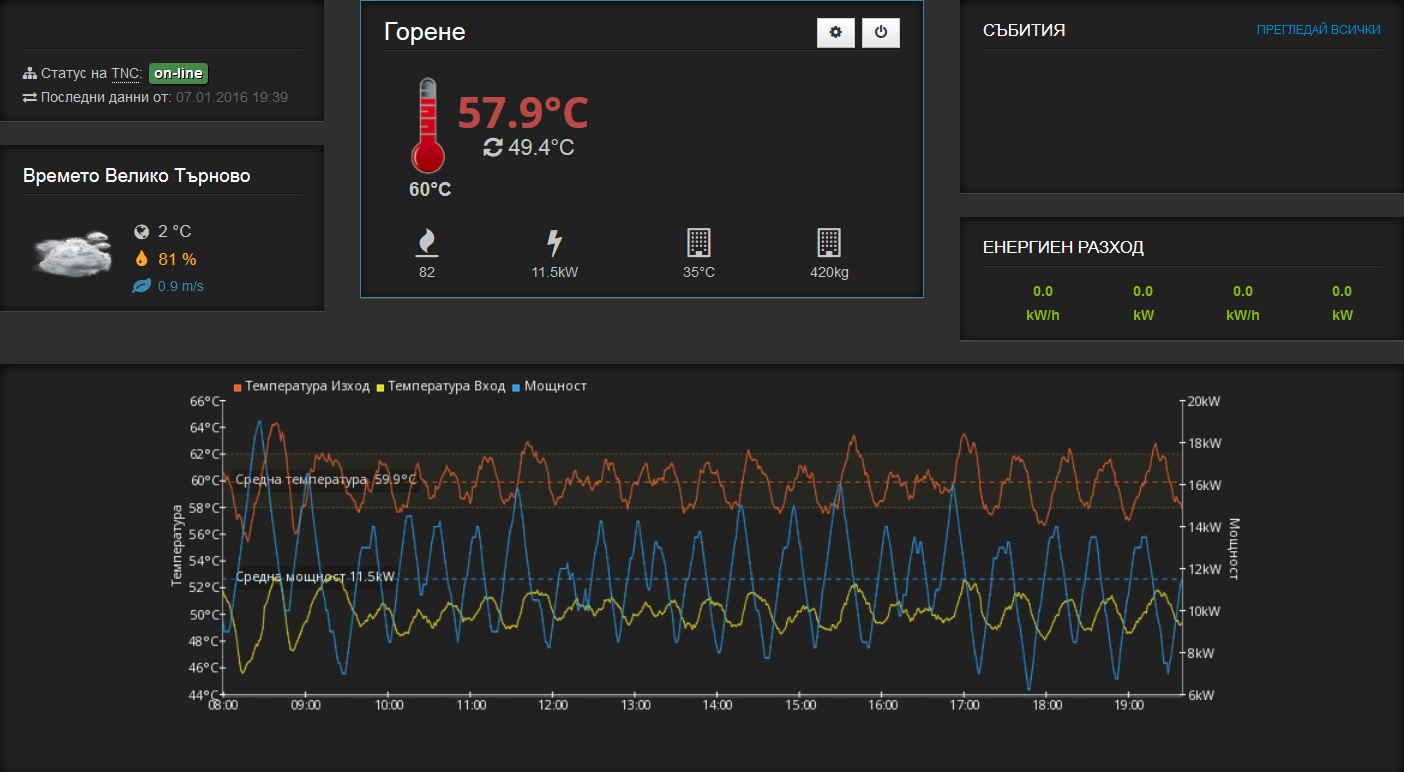Open the settings gear in Горене panel

point(835,33)
